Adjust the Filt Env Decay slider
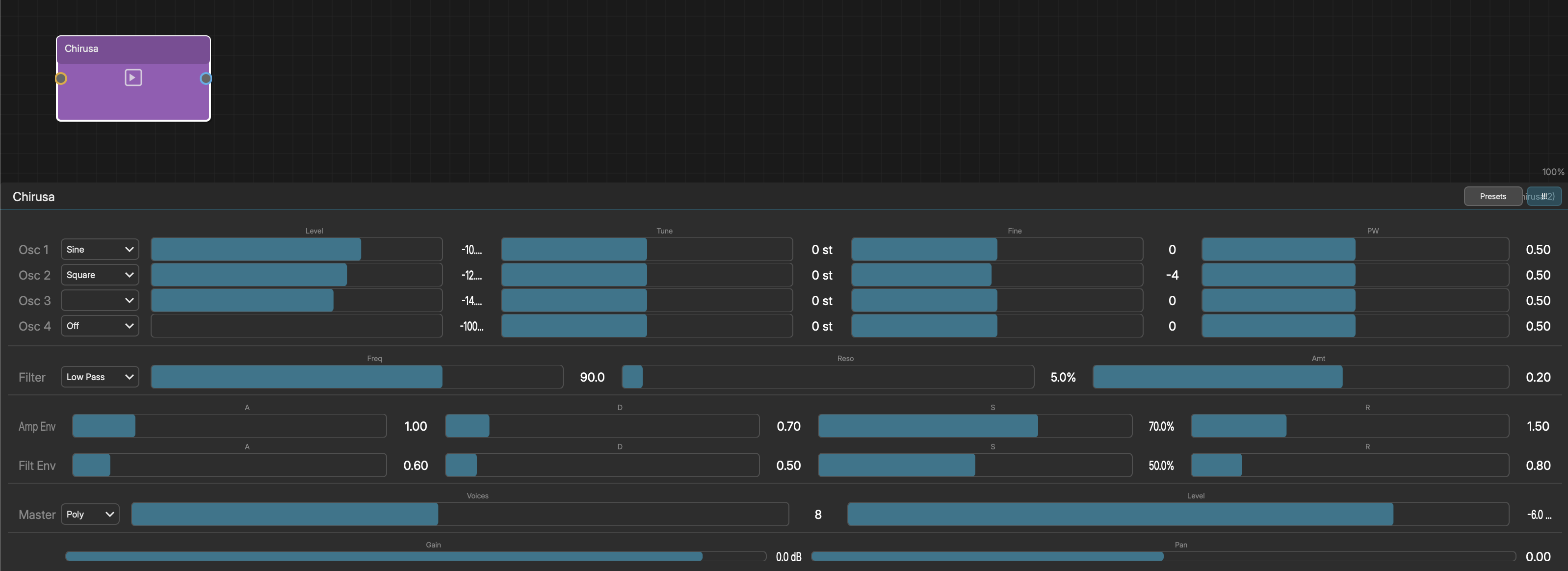Viewport: 1568px width, 571px height. [602, 465]
